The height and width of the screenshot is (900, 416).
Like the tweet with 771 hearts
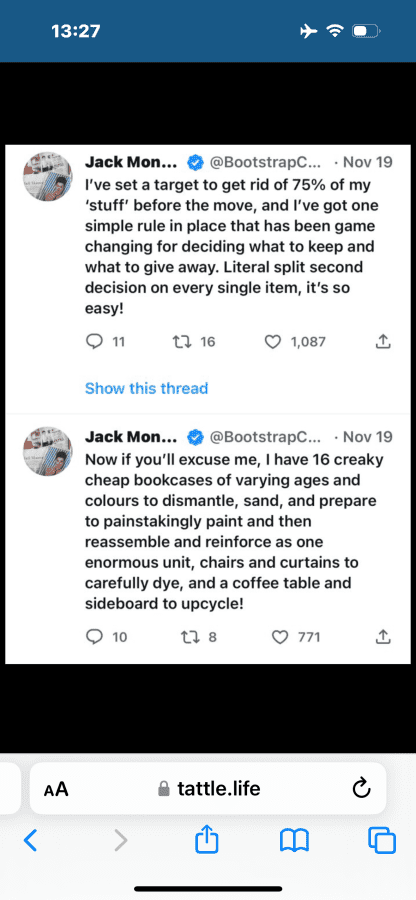[x=279, y=637]
